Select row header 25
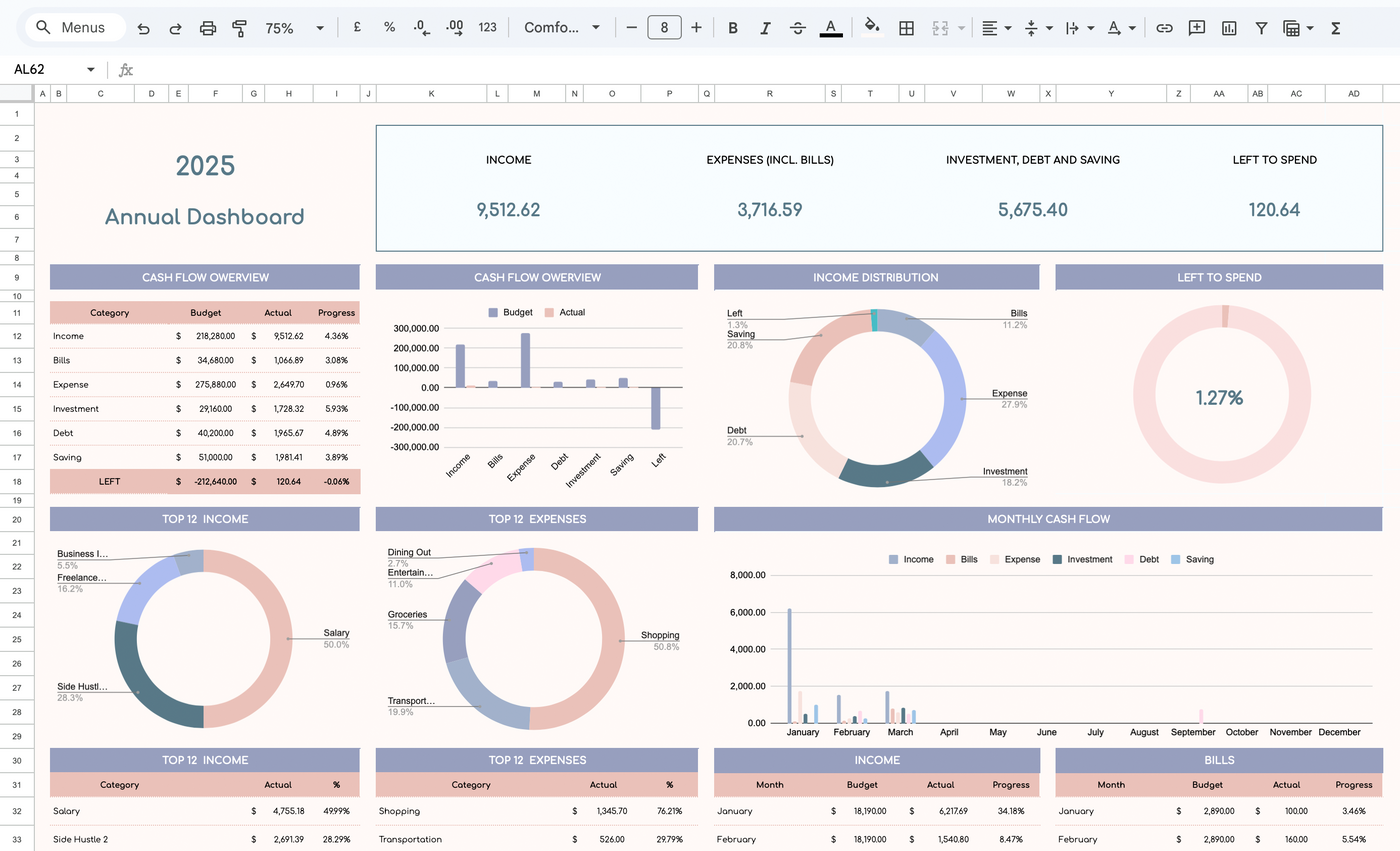 coord(17,640)
